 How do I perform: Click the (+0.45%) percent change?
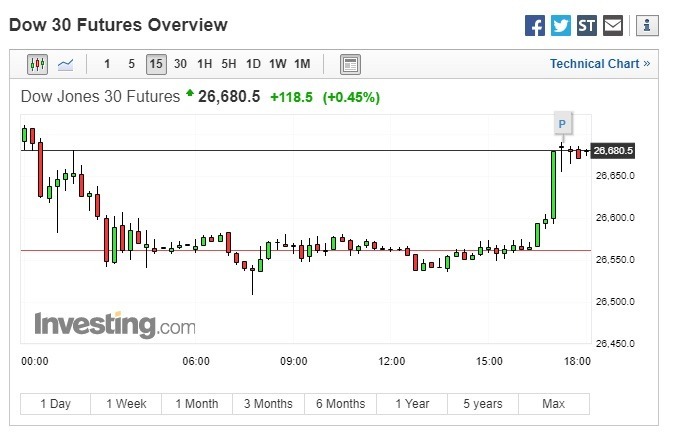[351, 97]
